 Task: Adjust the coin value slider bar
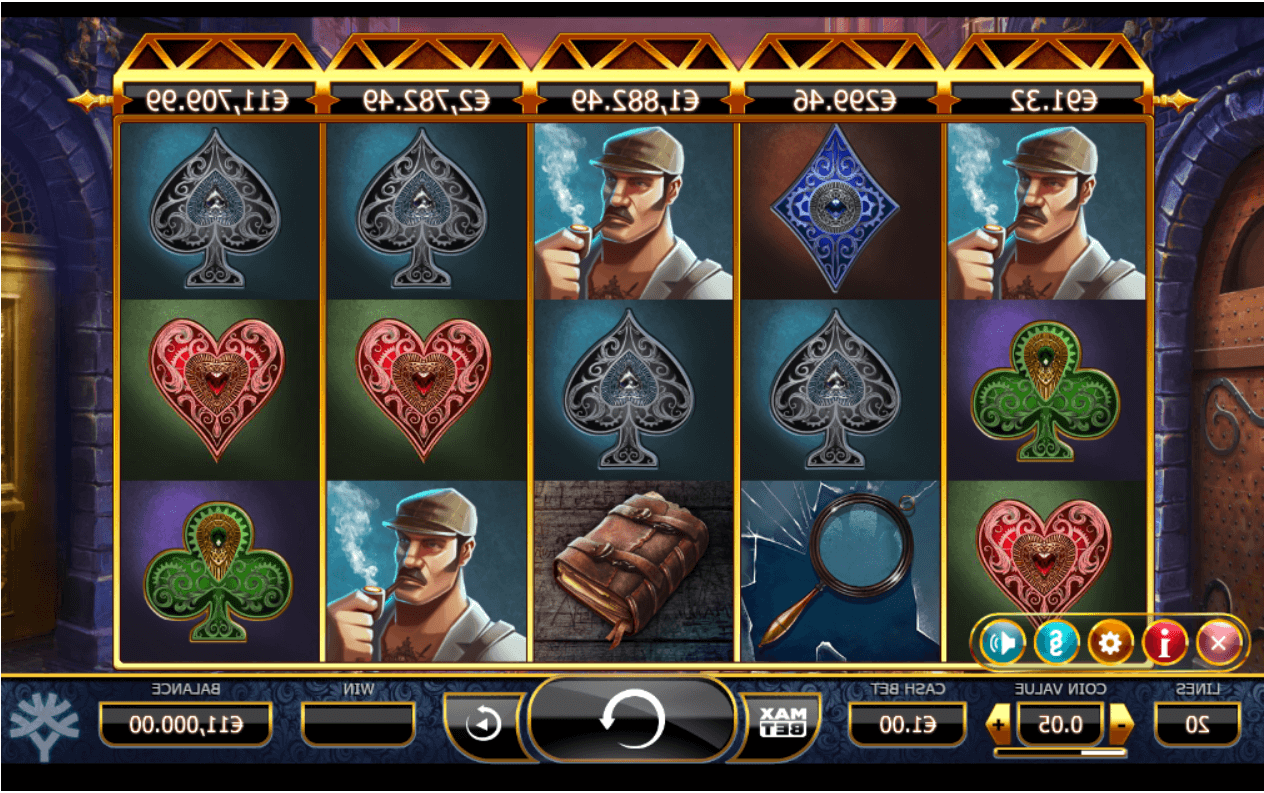click(x=1060, y=752)
